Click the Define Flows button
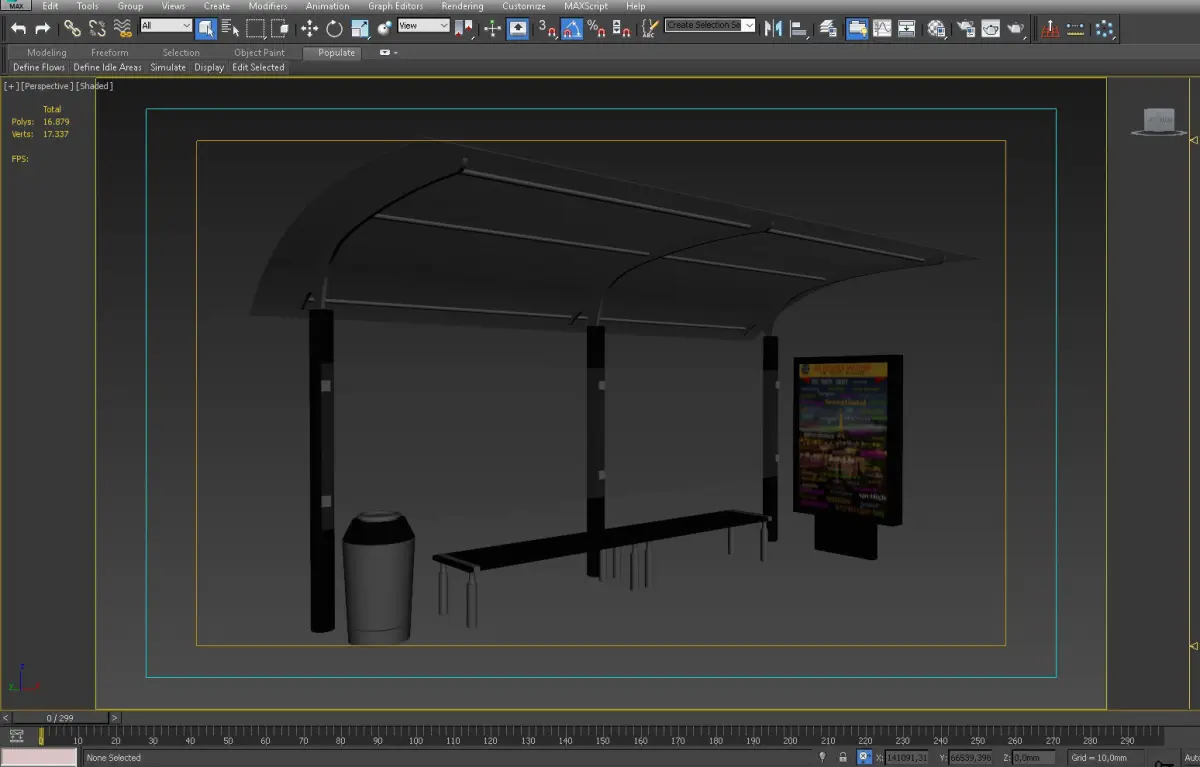 click(x=39, y=68)
